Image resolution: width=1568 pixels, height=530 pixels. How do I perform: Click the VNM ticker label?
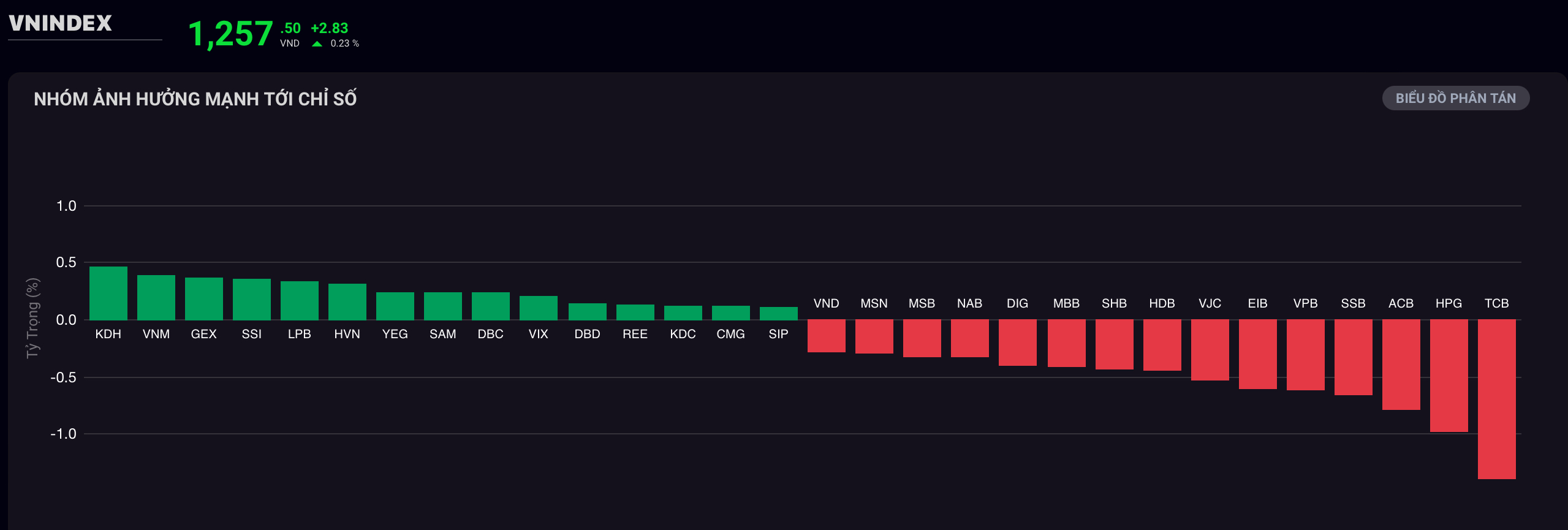tap(156, 334)
